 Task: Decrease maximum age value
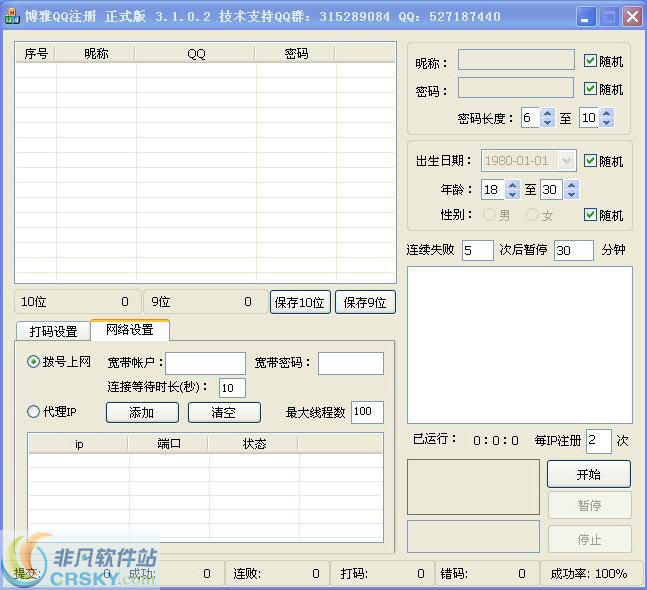click(571, 194)
